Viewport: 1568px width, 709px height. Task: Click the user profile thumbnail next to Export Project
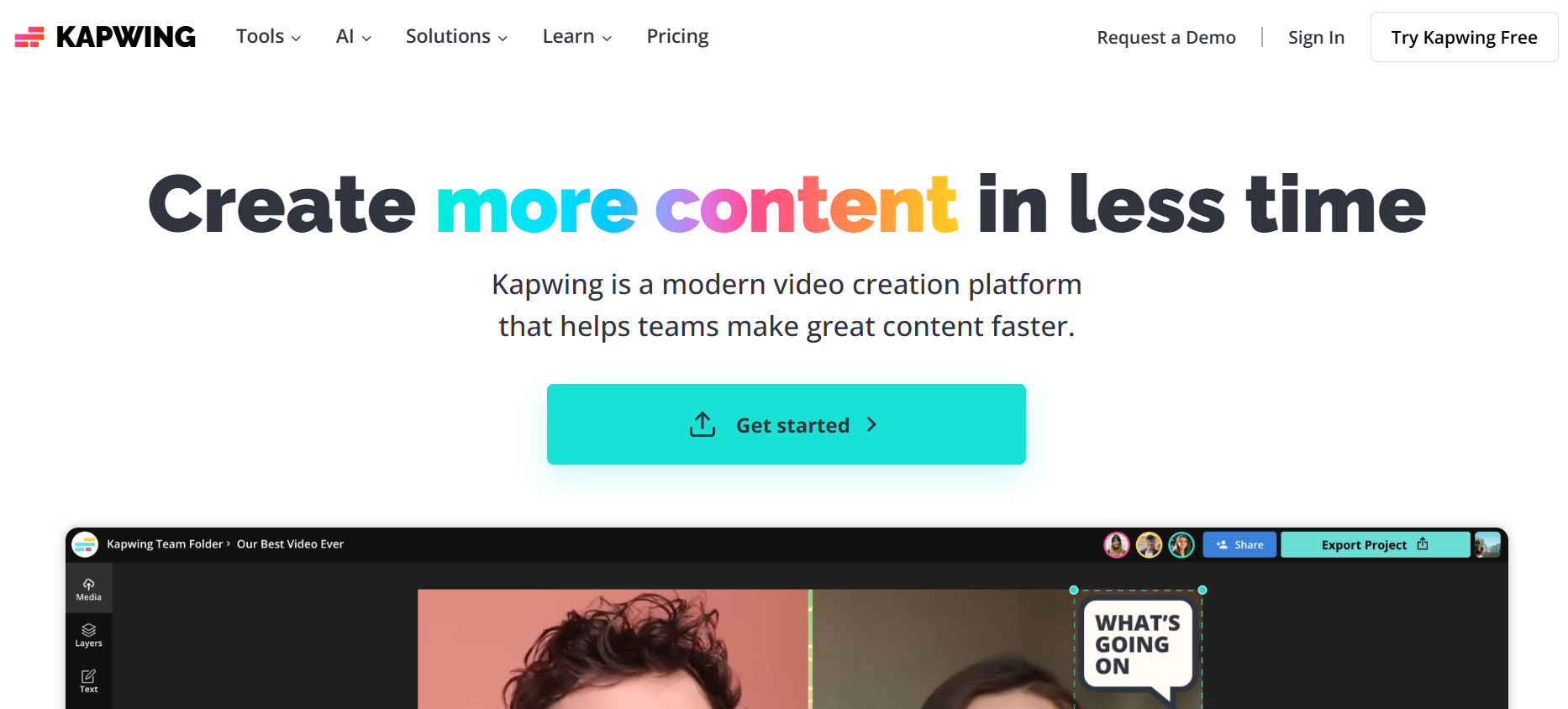[x=1487, y=544]
